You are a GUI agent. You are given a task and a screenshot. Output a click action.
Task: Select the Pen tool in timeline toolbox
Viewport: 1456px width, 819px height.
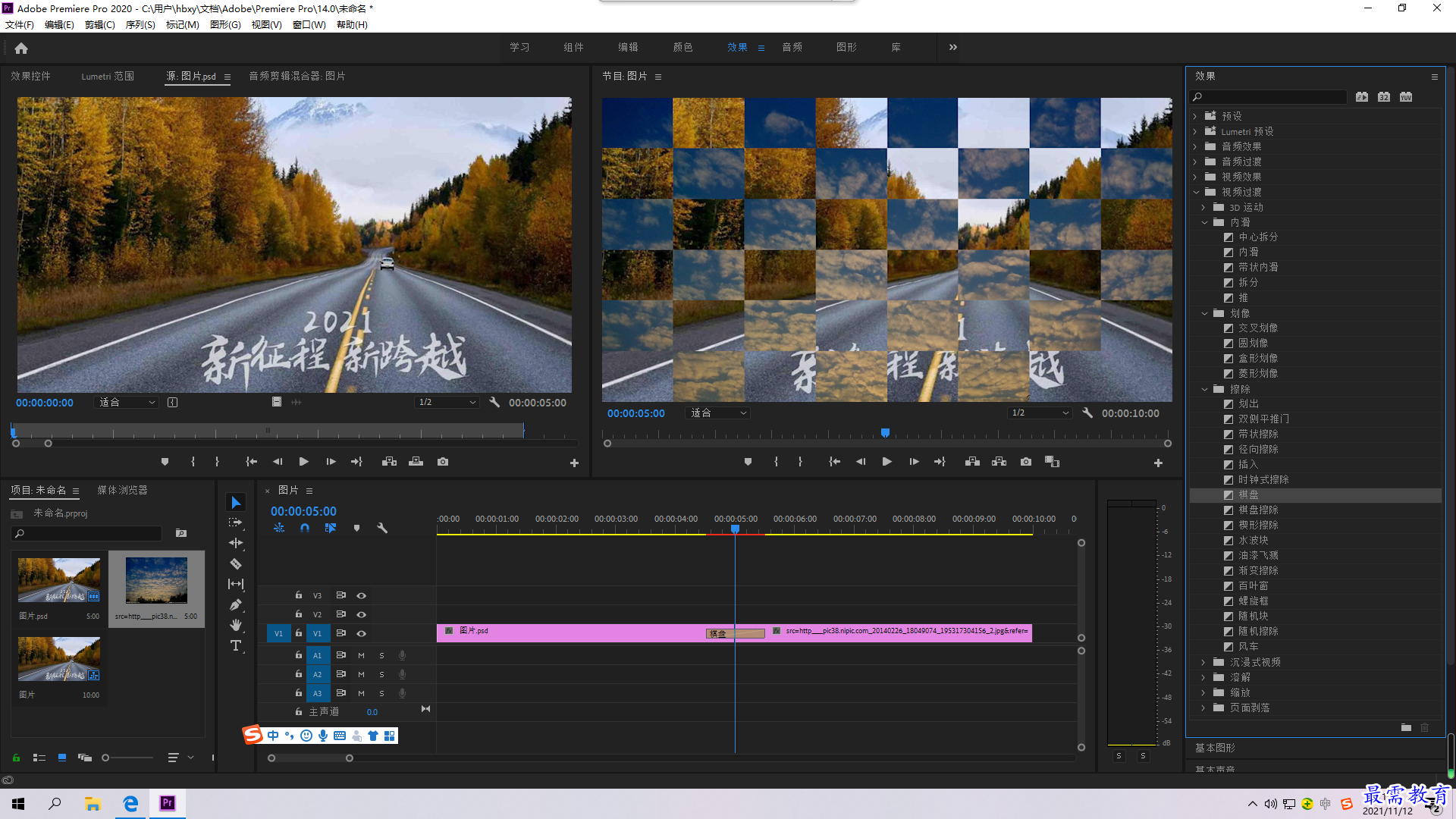point(236,604)
